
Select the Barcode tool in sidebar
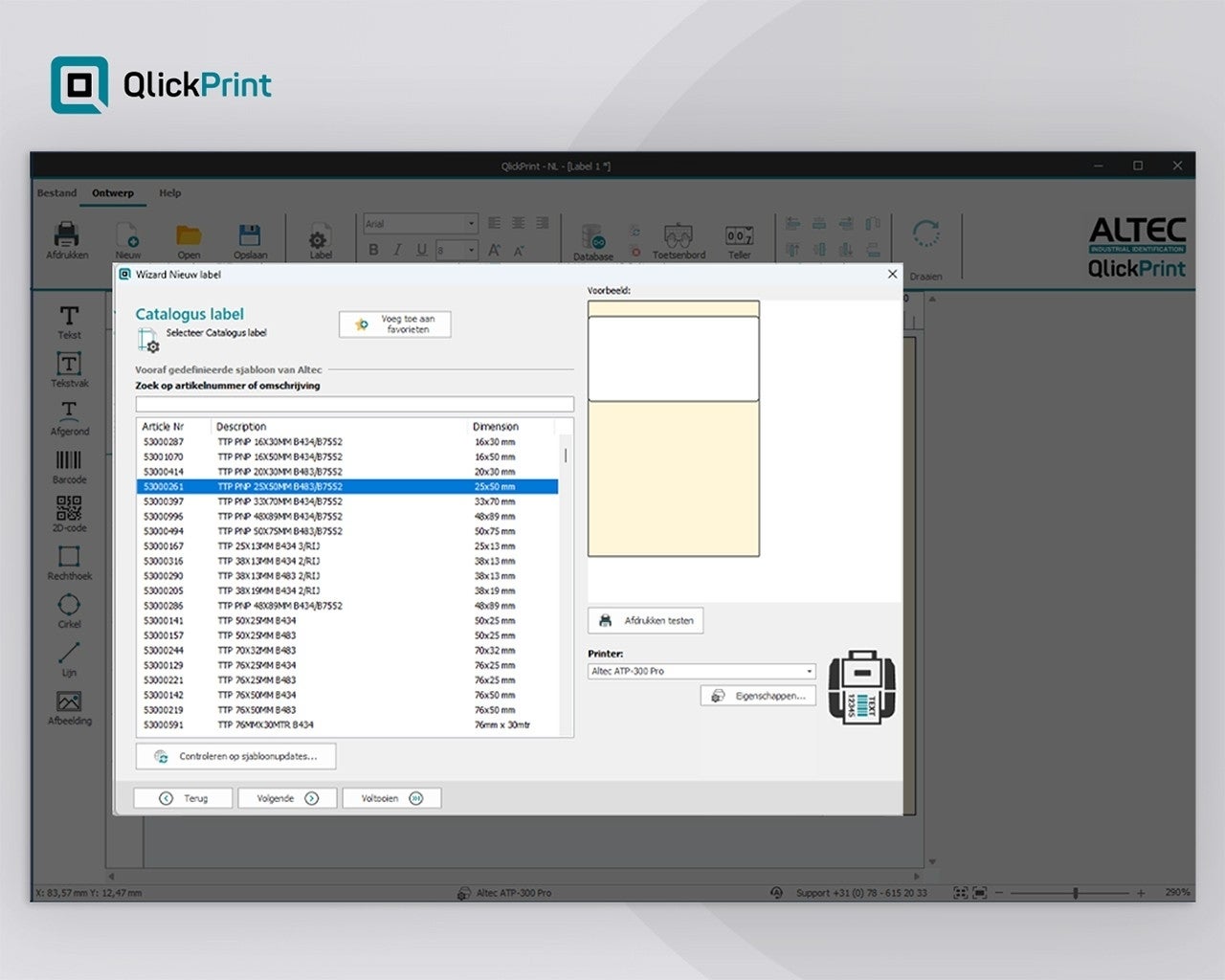69,461
